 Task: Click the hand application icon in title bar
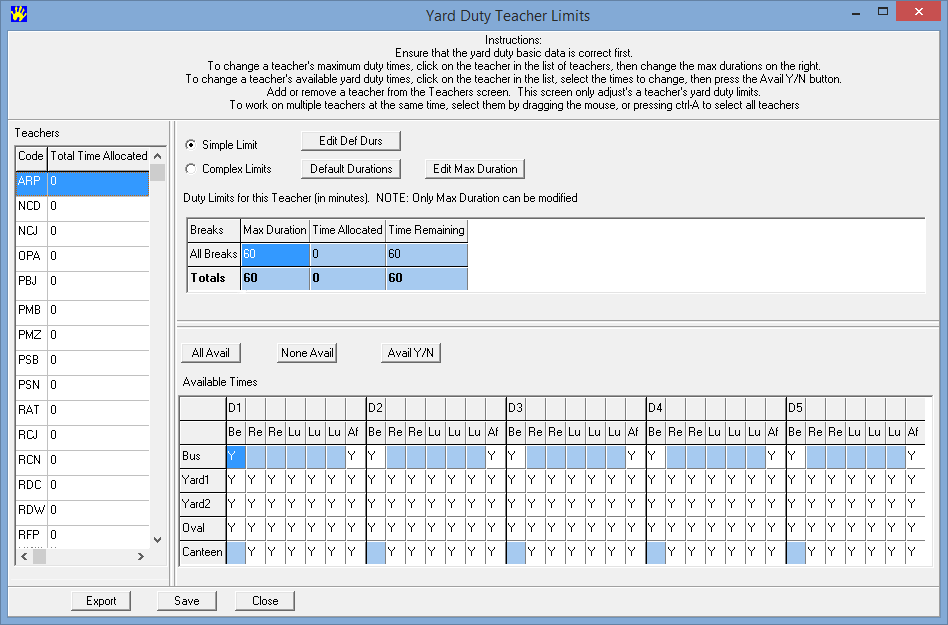click(x=19, y=13)
